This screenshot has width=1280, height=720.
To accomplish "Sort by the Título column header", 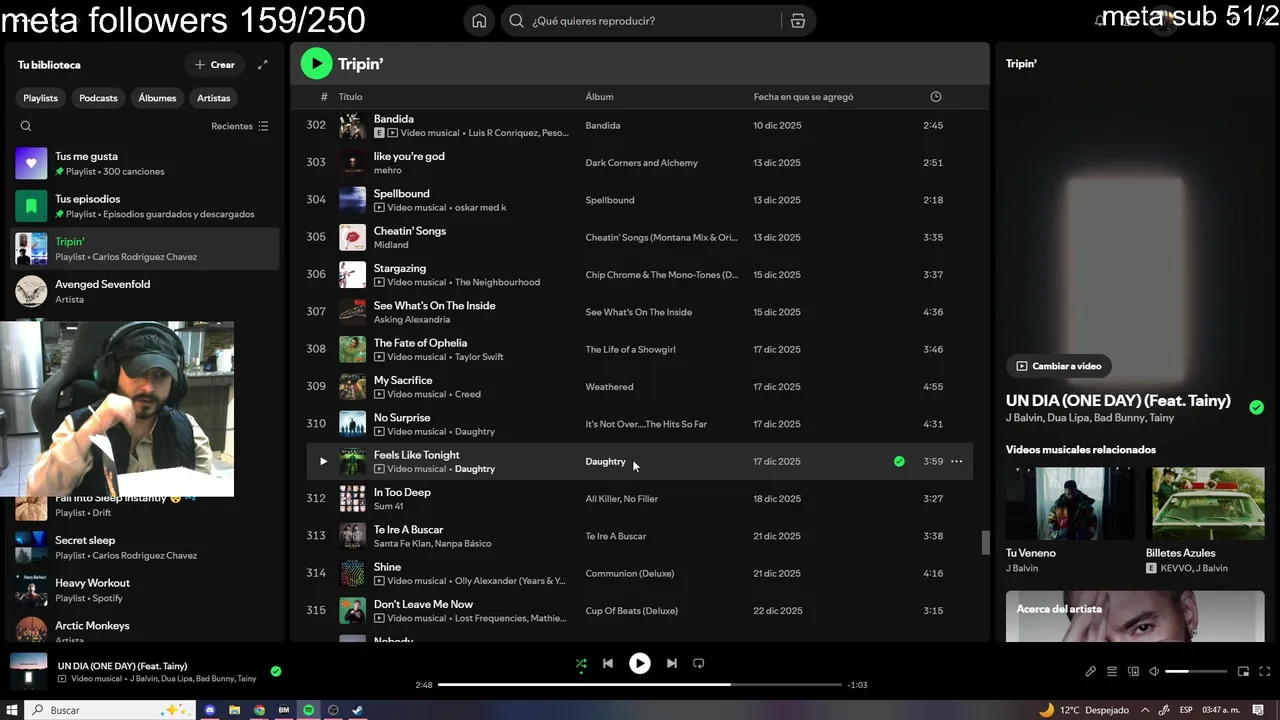I will 350,97.
